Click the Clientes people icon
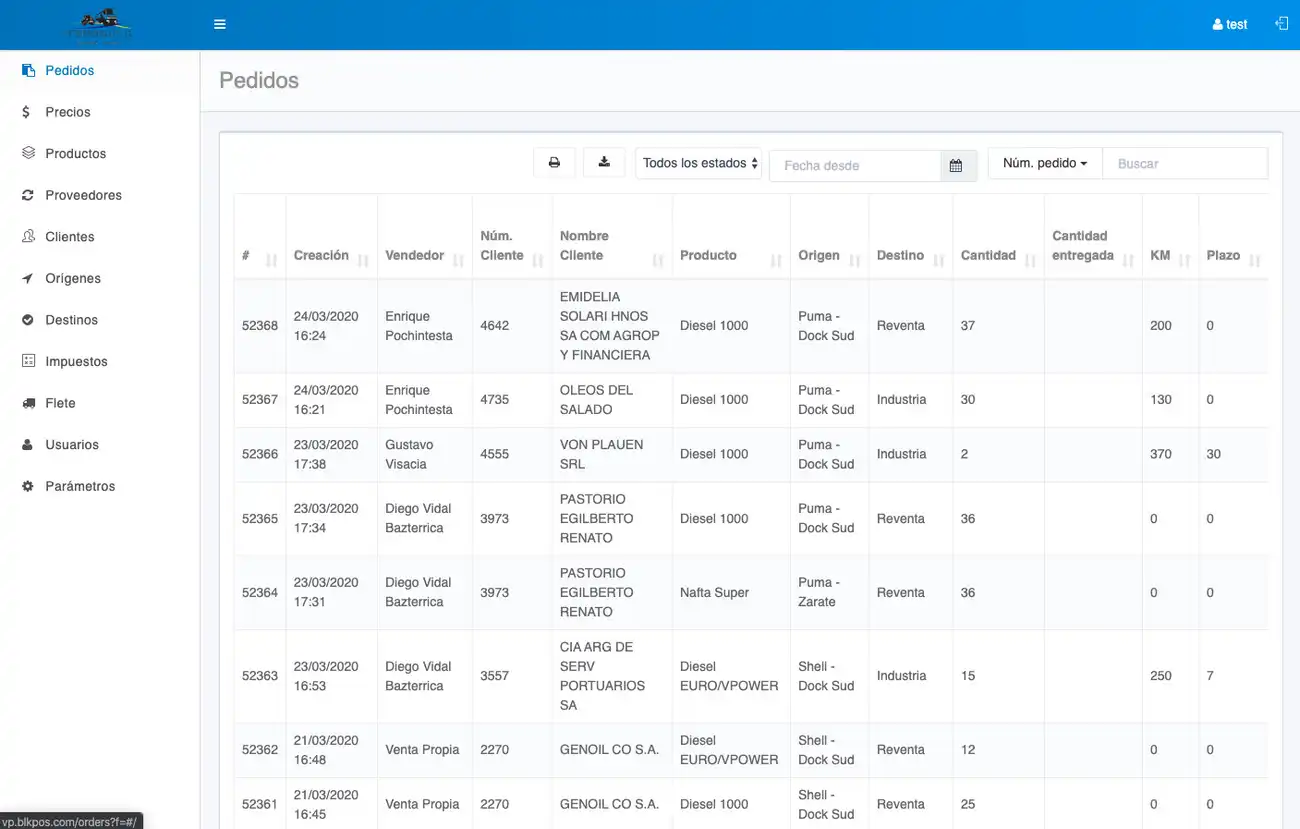1300x829 pixels. tap(28, 237)
